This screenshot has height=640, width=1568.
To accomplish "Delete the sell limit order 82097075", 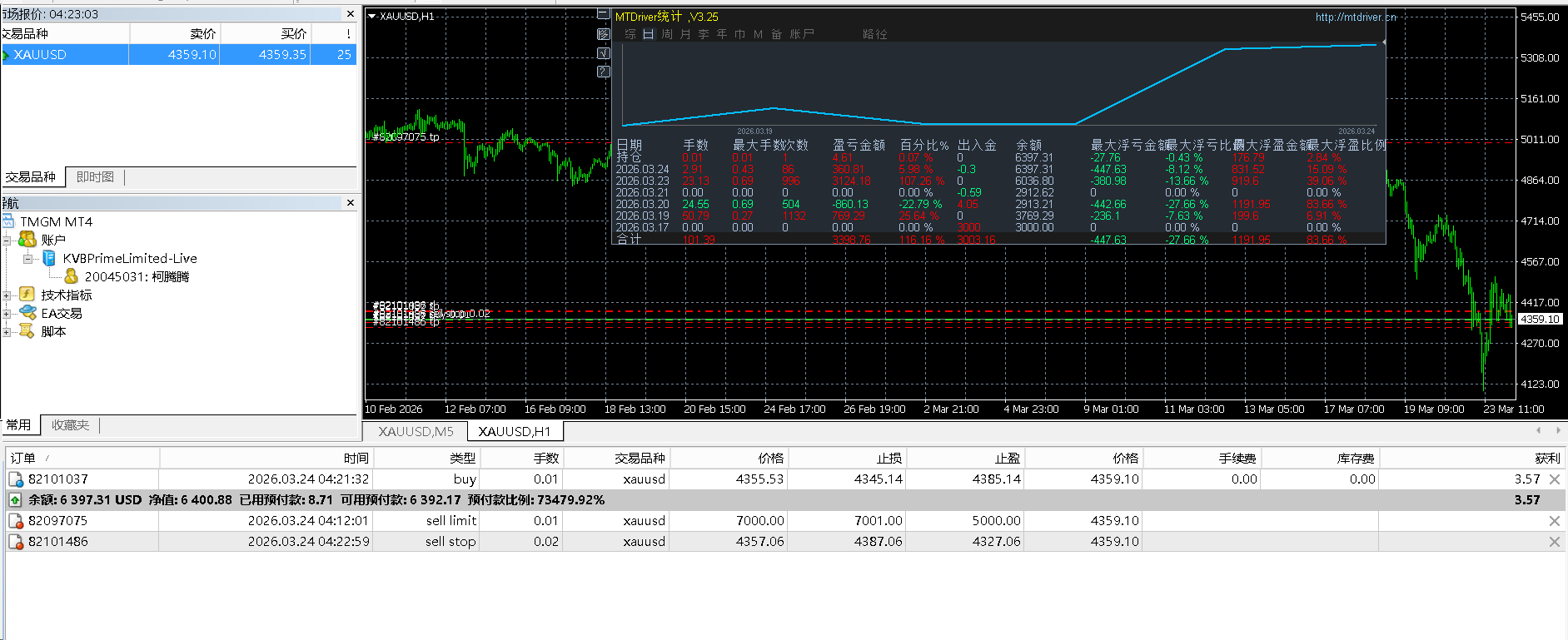I will (x=1554, y=521).
